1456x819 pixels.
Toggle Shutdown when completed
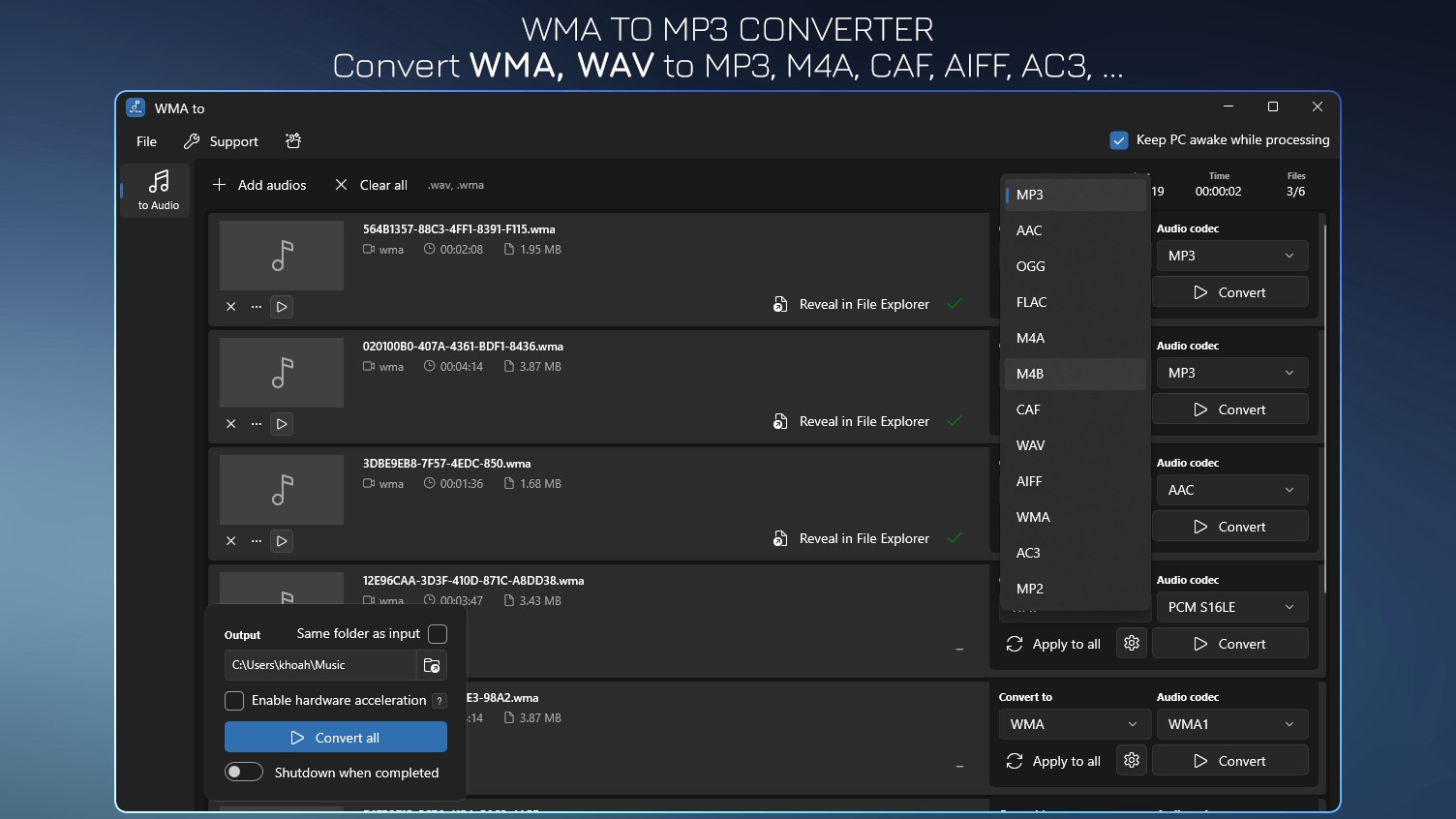244,772
